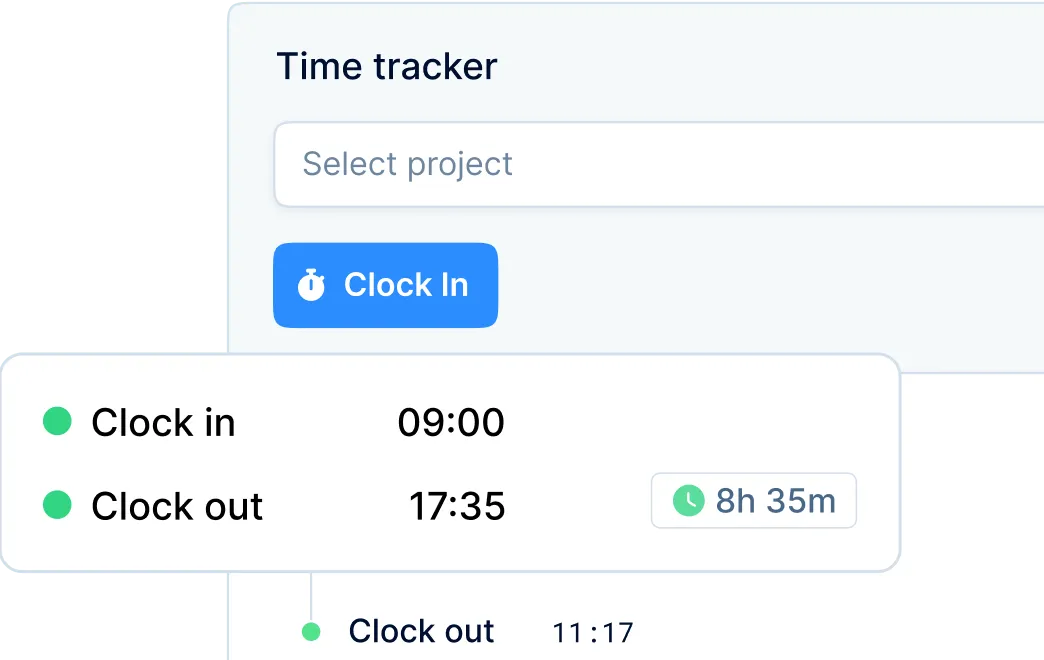Screen dimensions: 1044x660
Task: Click the Time tracker heading
Action: 386,67
